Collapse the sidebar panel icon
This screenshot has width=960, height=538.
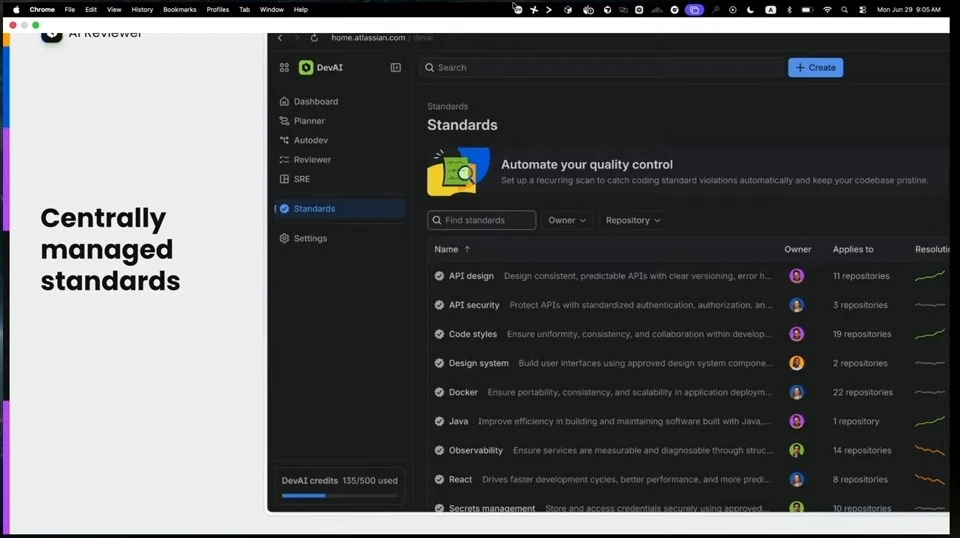click(x=396, y=67)
